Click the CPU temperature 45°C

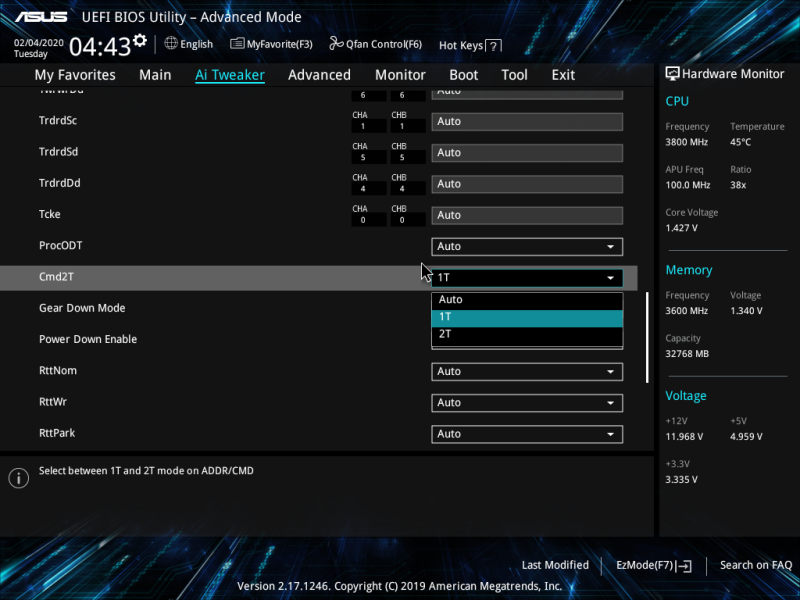[x=740, y=142]
